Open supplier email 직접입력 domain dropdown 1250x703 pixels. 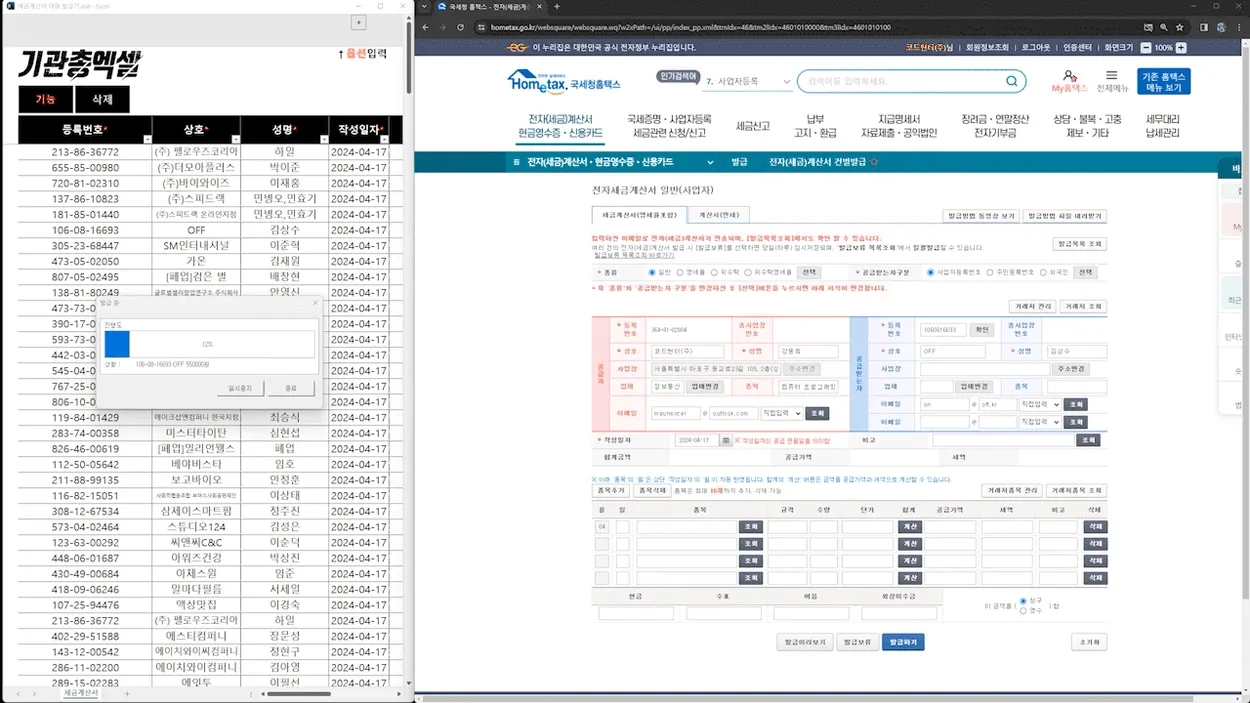click(782, 413)
